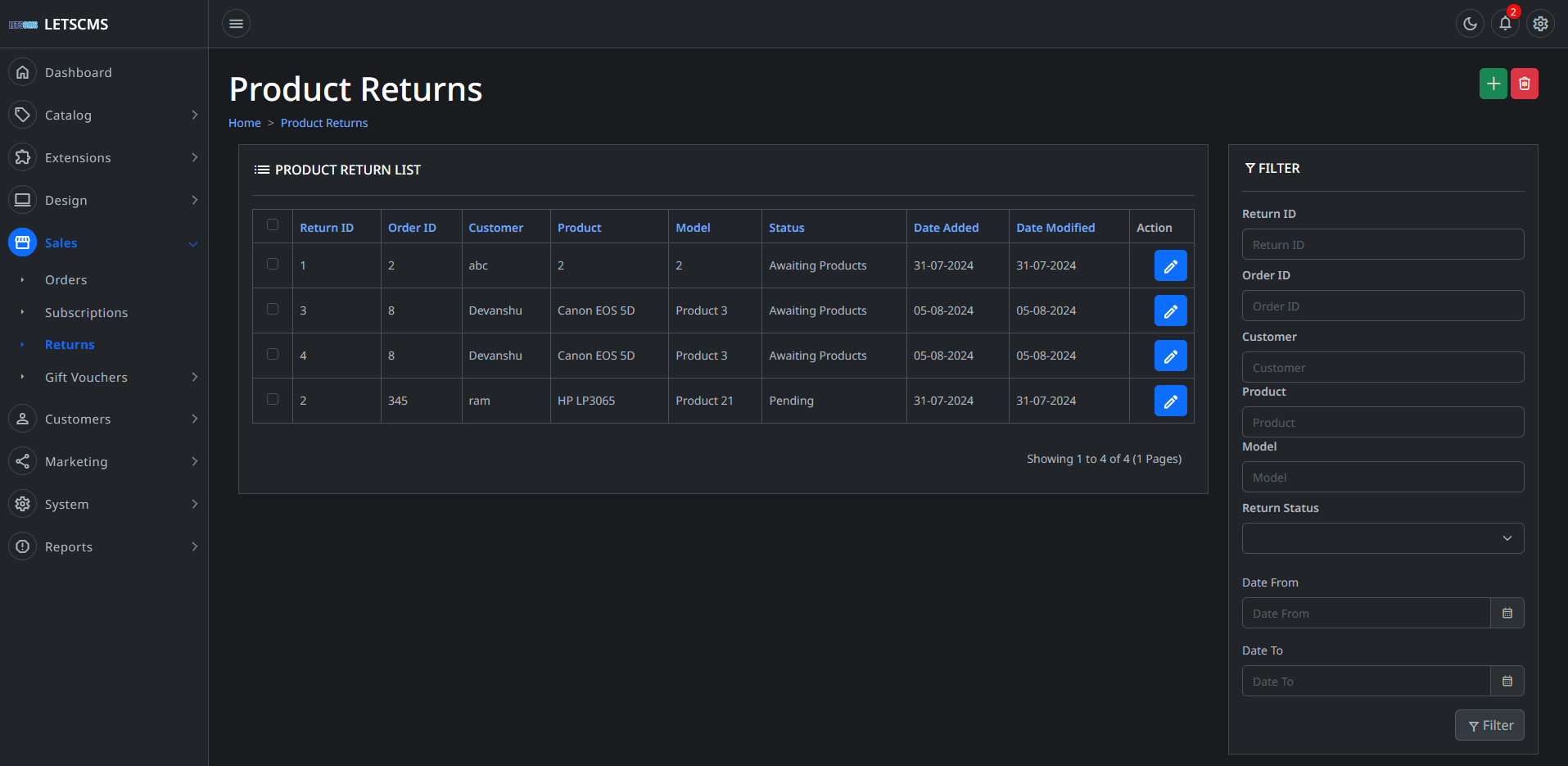Click the hamburger menu toggle icon

click(x=236, y=24)
